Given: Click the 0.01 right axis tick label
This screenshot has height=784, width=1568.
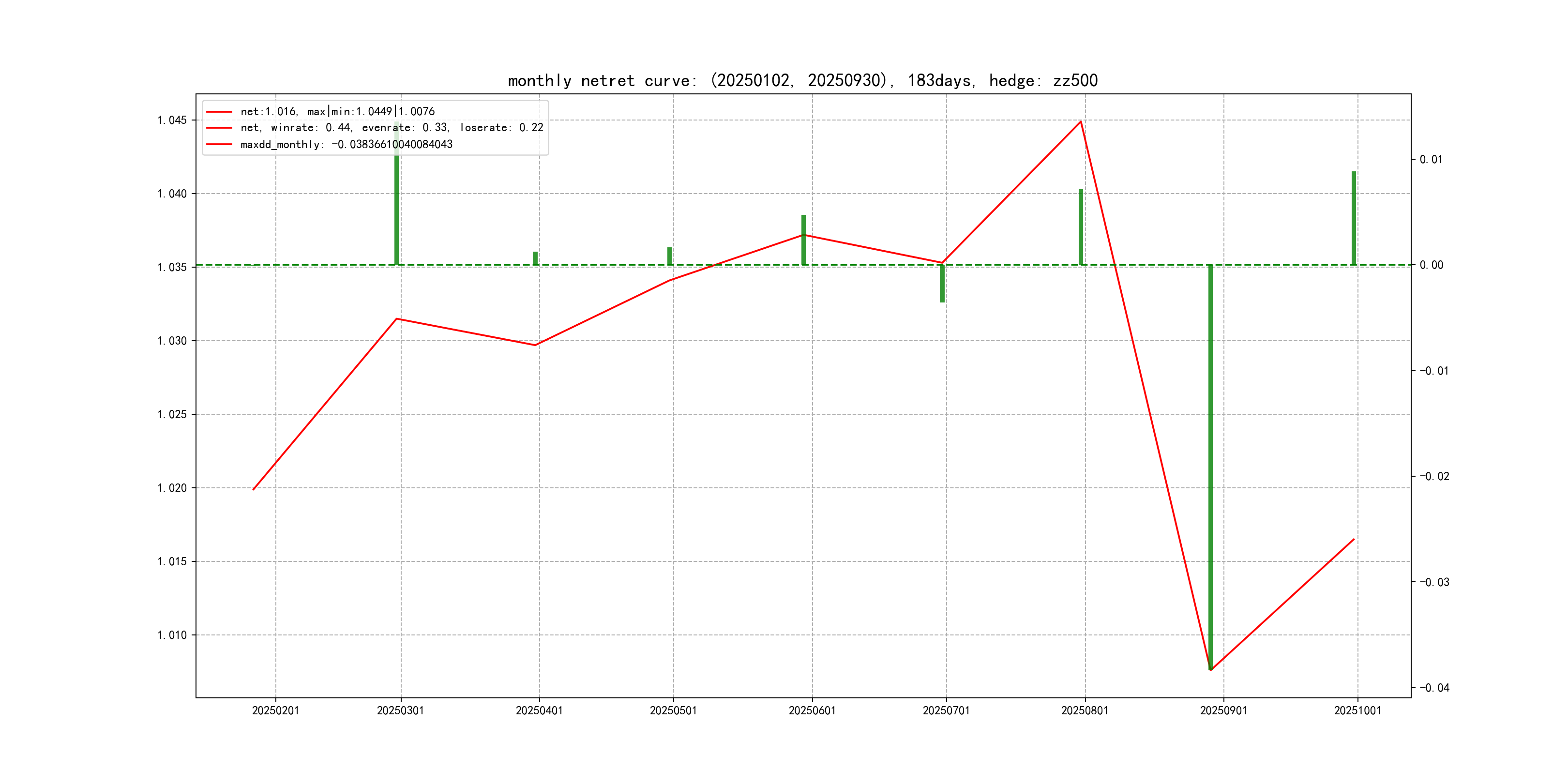Looking at the screenshot, I should [x=1431, y=160].
